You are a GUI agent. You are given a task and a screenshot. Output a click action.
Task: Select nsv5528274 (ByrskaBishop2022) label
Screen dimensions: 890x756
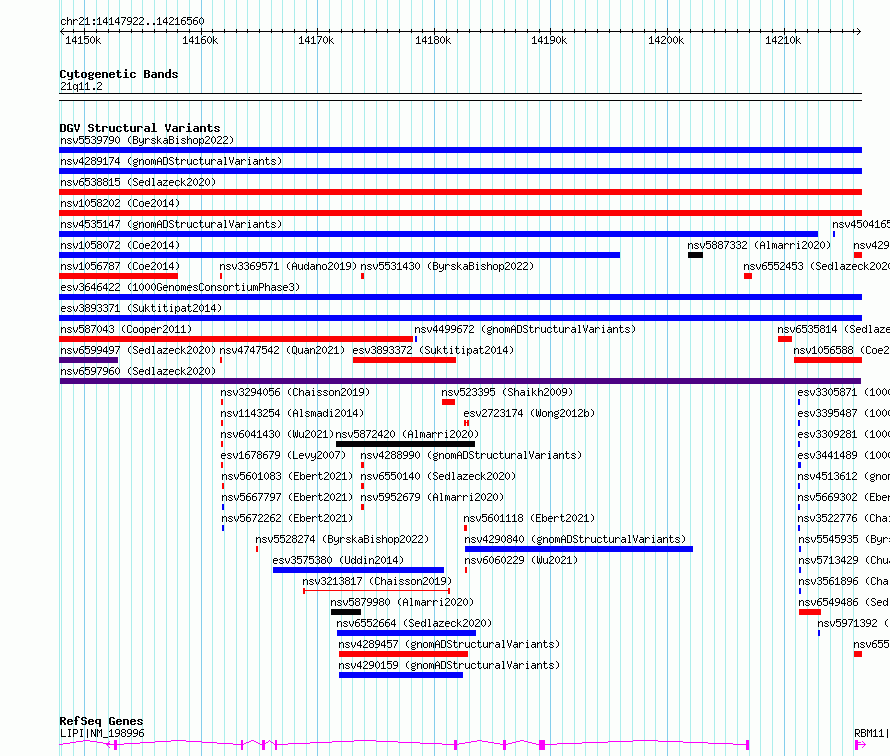click(342, 539)
